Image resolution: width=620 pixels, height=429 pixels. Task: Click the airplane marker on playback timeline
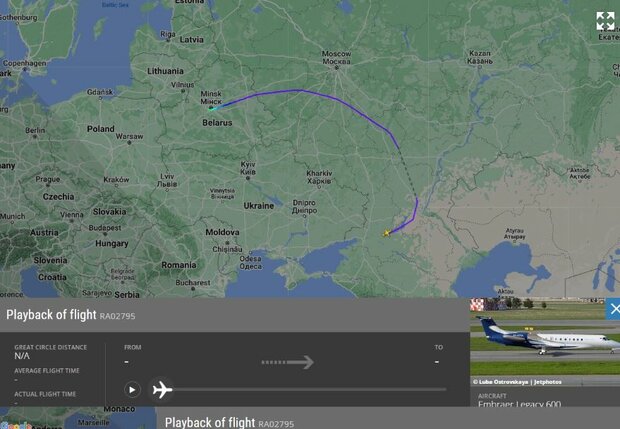162,389
